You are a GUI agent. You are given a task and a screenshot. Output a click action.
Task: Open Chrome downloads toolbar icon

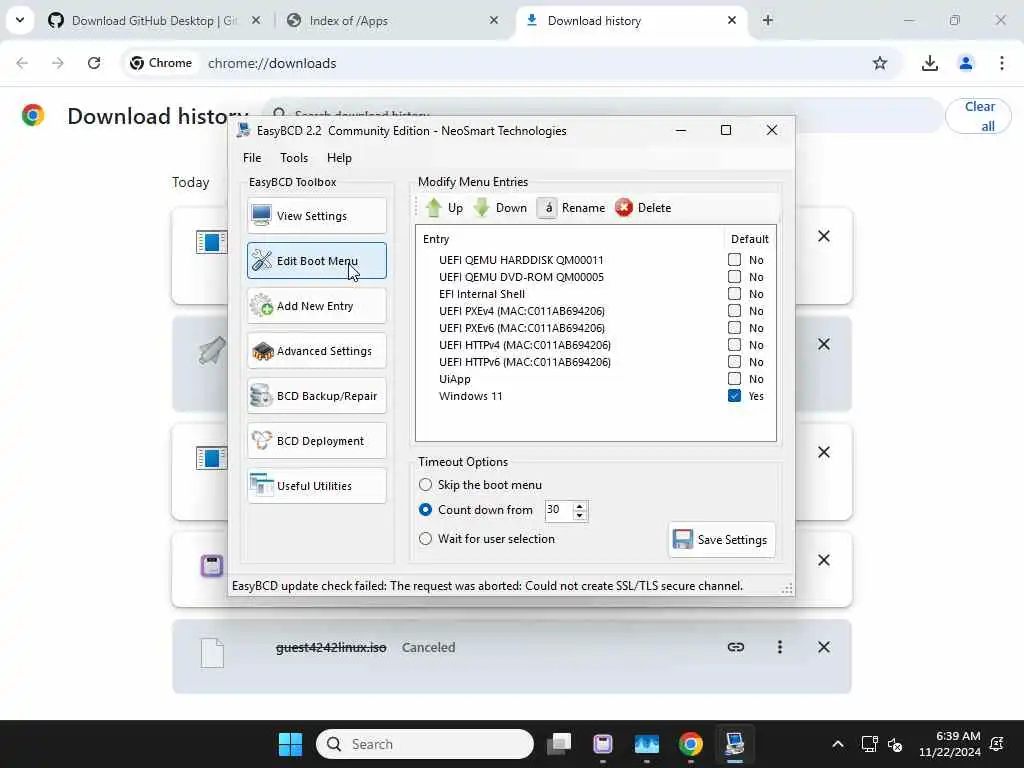pos(930,63)
